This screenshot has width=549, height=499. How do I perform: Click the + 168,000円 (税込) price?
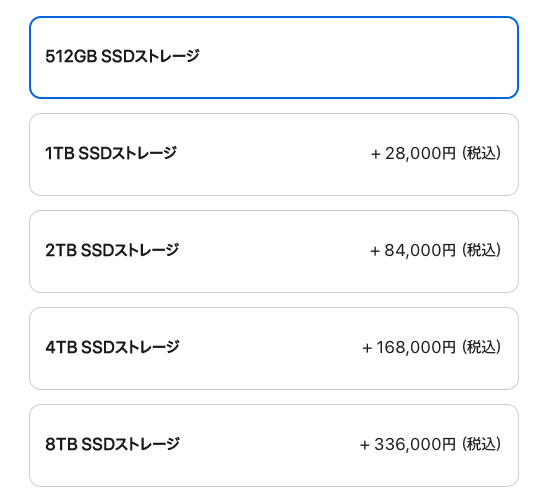(x=432, y=347)
